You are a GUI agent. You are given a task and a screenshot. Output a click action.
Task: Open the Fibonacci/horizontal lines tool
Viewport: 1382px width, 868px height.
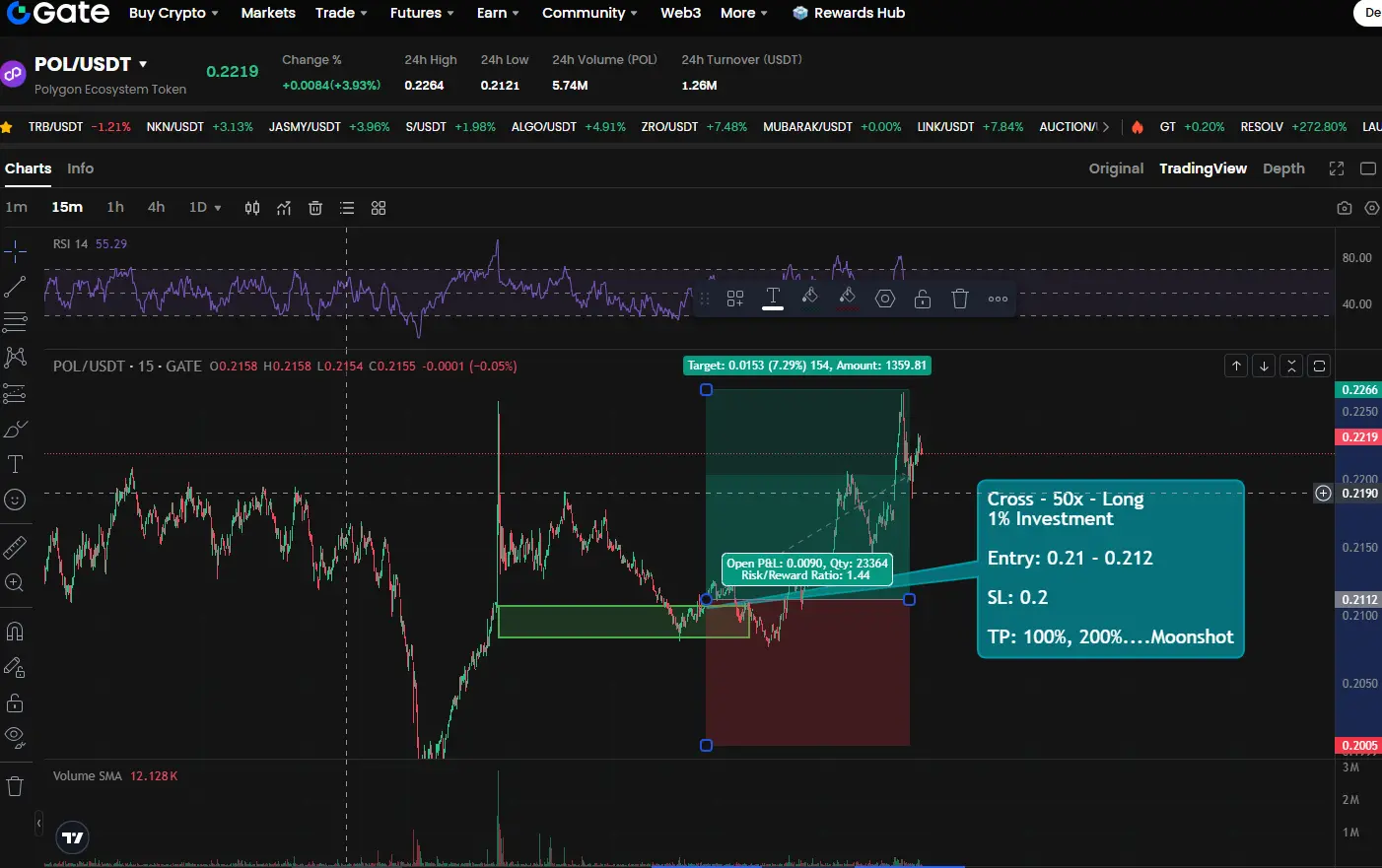click(15, 322)
